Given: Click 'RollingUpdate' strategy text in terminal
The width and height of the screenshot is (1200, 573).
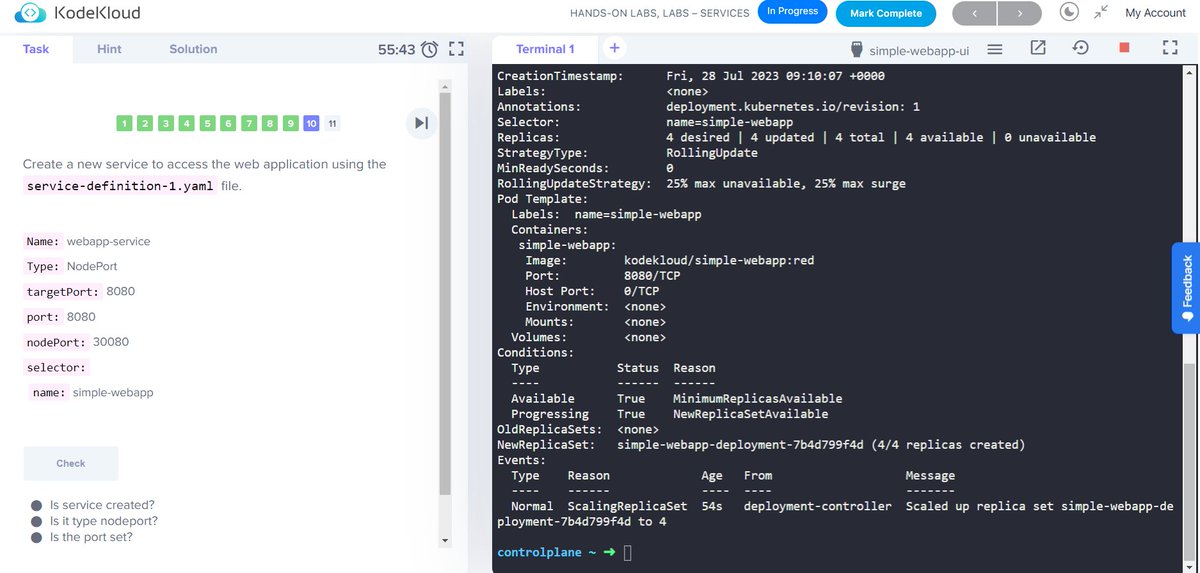Looking at the screenshot, I should click(712, 152).
